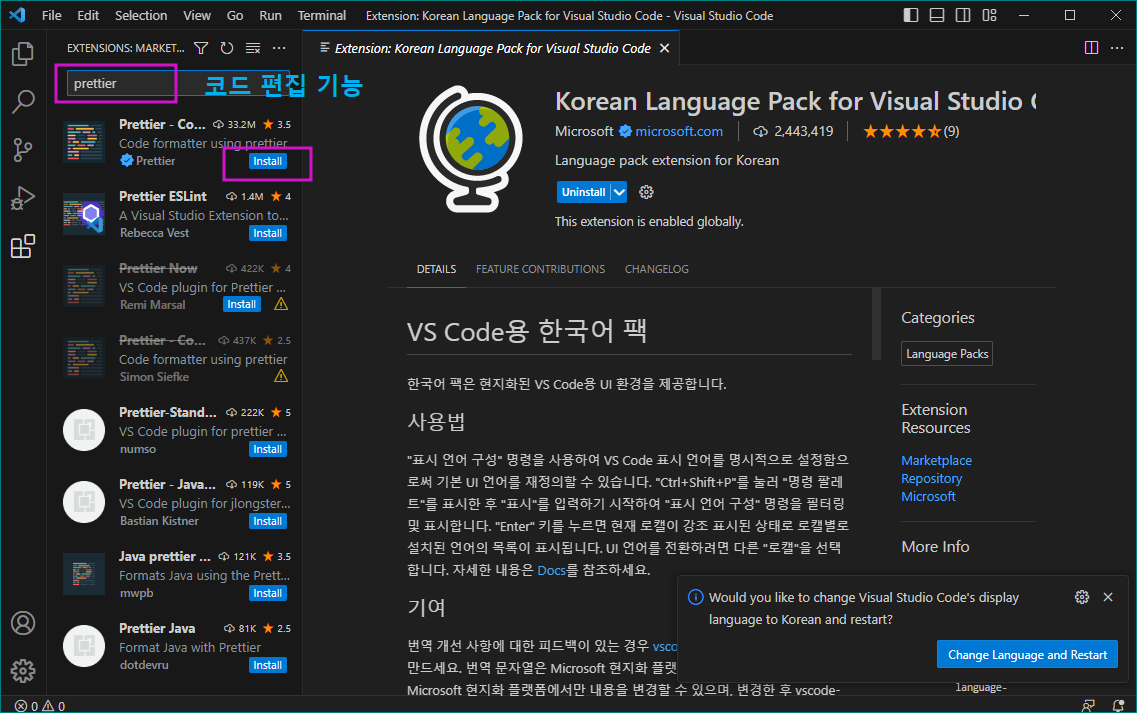Open the Search view in activity bar

[22, 102]
